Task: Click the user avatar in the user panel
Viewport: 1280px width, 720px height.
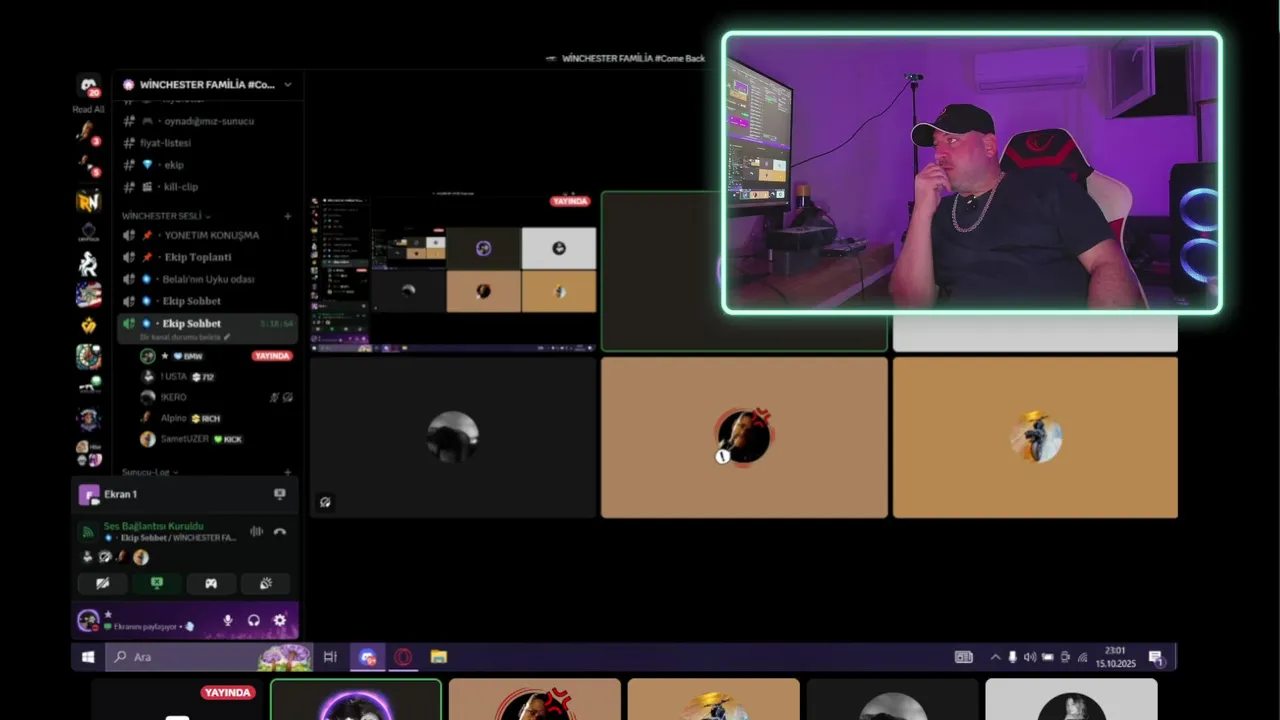Action: [x=88, y=620]
